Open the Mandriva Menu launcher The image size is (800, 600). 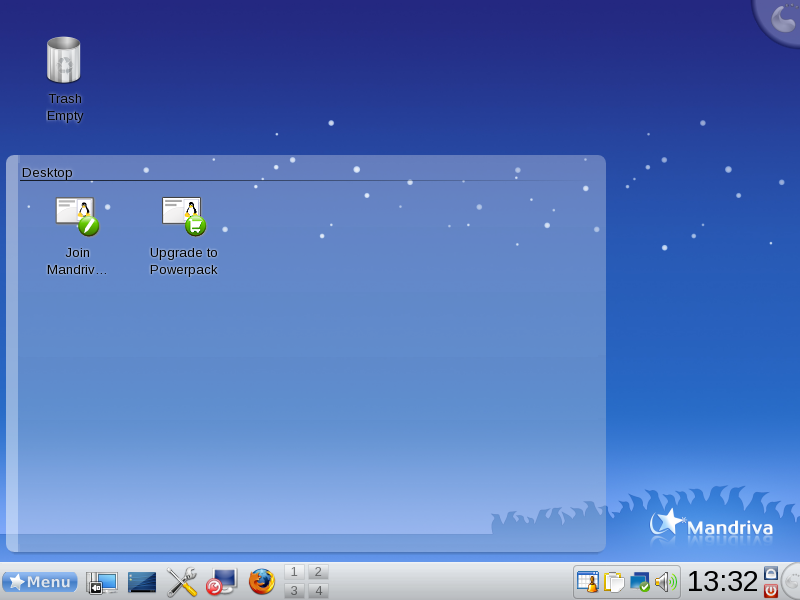[40, 582]
